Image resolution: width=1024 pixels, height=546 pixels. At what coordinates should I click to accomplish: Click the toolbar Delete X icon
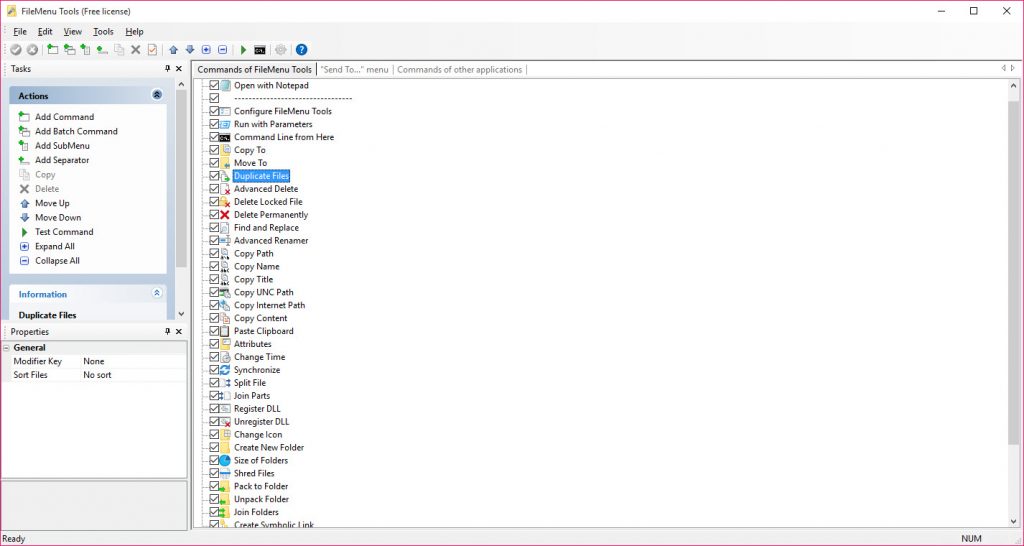[136, 50]
